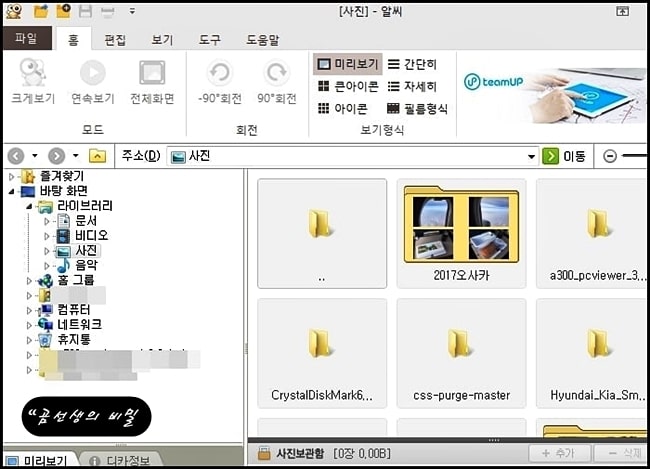This screenshot has width=650, height=469.
Task: Expand the 문서 tree node
Action: 46,221
